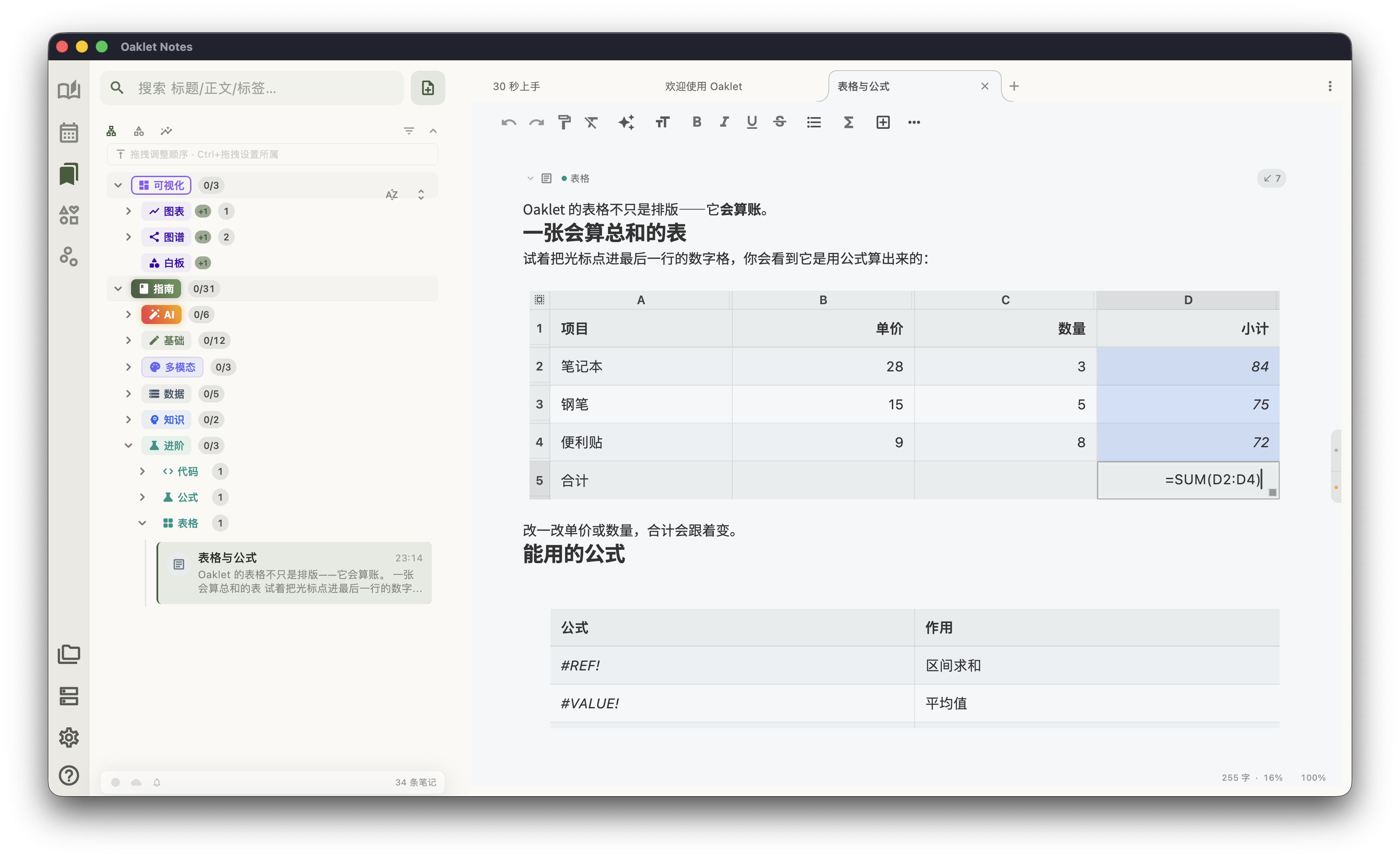Select the format painter tool
1400x860 pixels.
click(564, 122)
